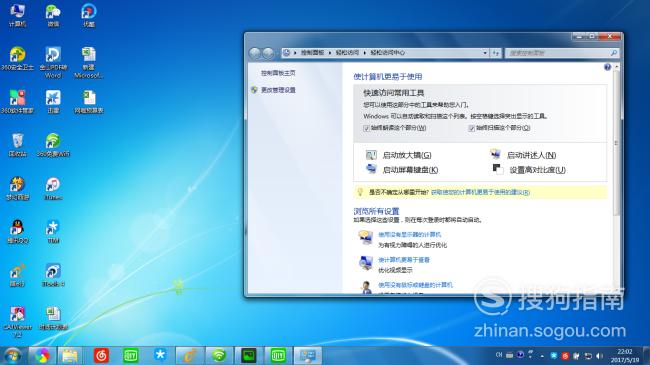The image size is (650, 365).
Task: Click the 轻松访问 breadcrumb segment
Action: pyautogui.click(x=347, y=53)
